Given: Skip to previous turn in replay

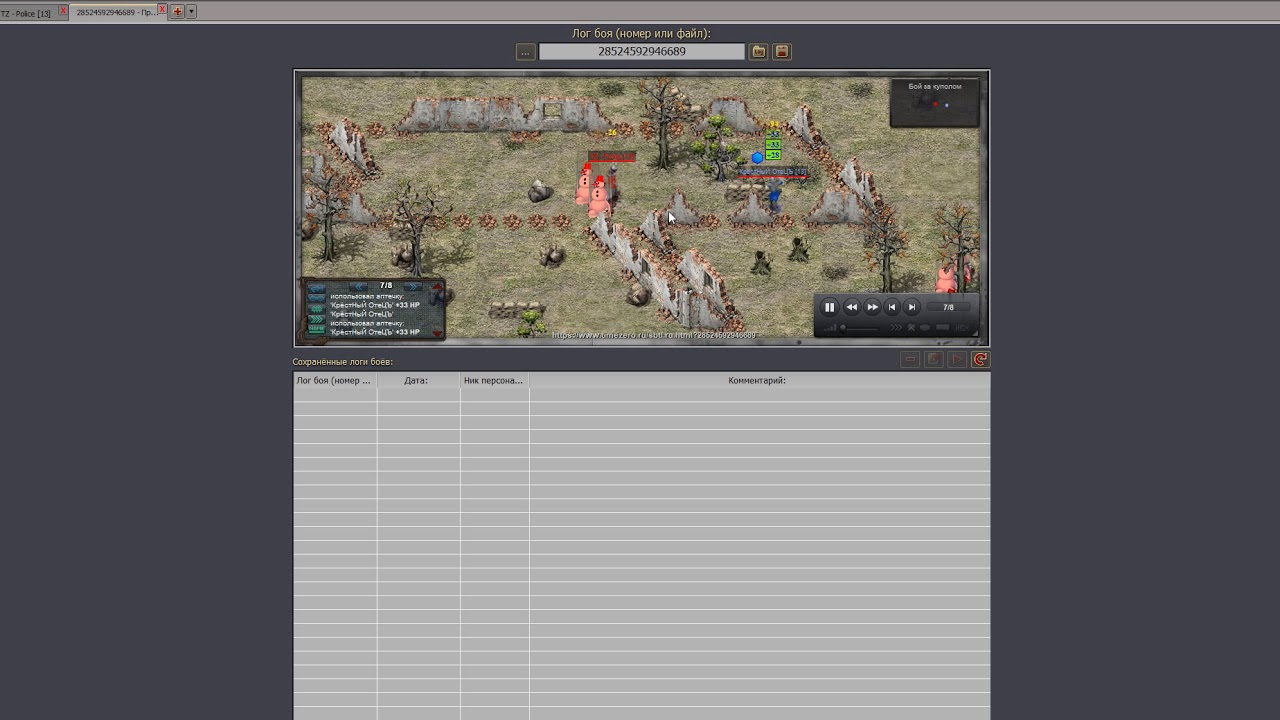Looking at the screenshot, I should [x=892, y=307].
